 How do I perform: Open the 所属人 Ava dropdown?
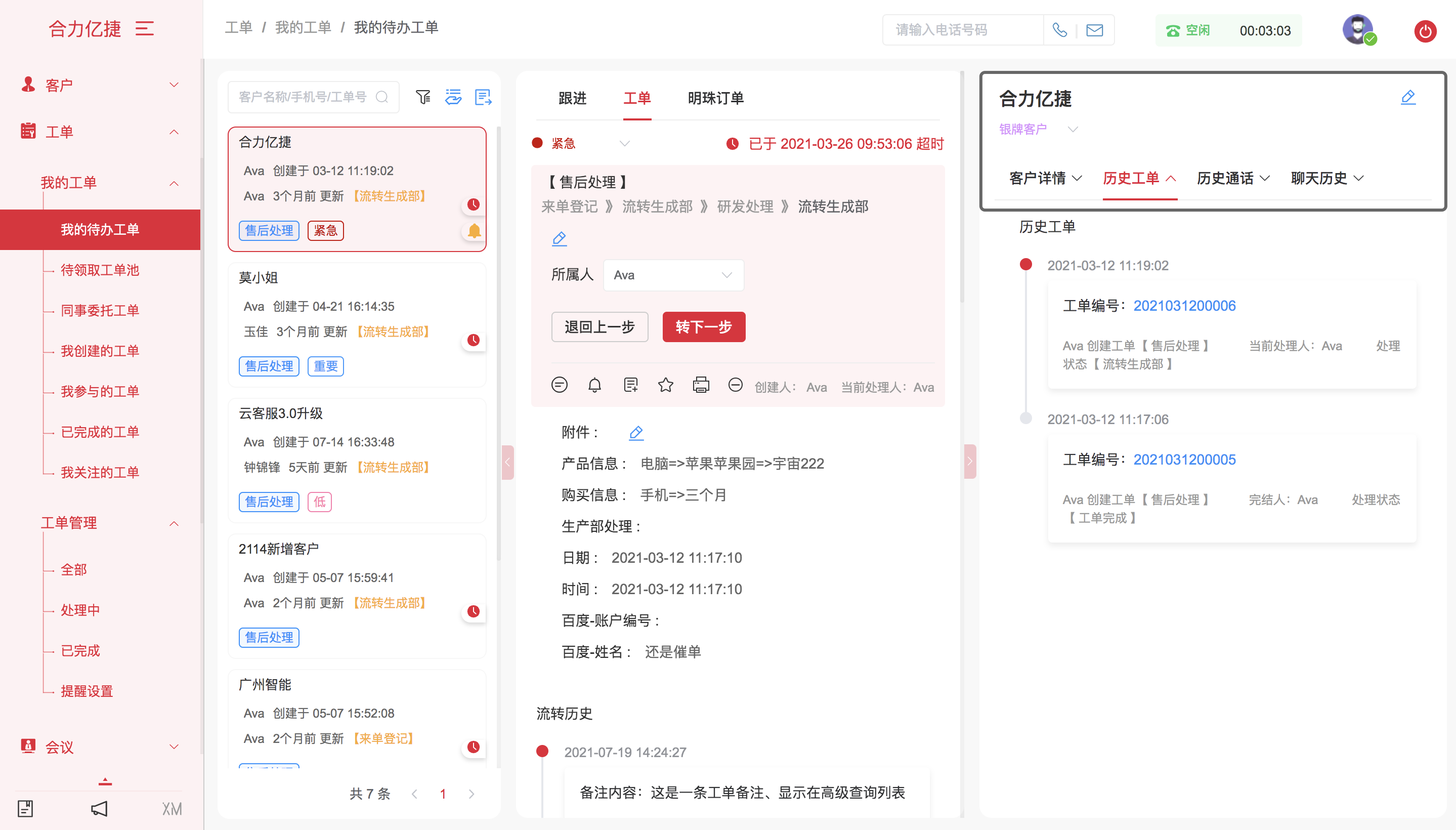coord(673,275)
